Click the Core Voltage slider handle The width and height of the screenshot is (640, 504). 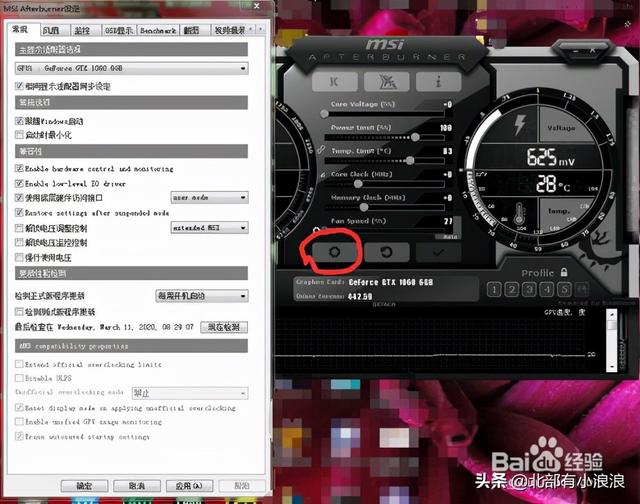[x=324, y=114]
